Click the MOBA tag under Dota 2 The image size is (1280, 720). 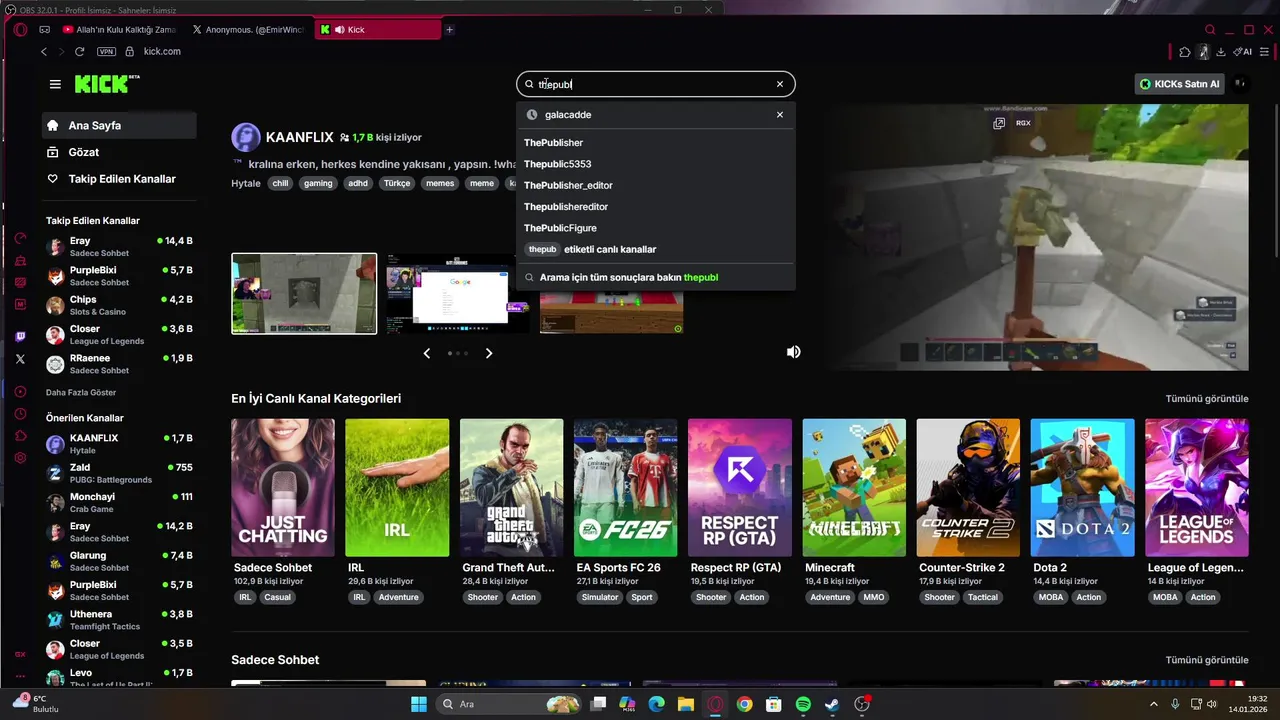(1051, 597)
